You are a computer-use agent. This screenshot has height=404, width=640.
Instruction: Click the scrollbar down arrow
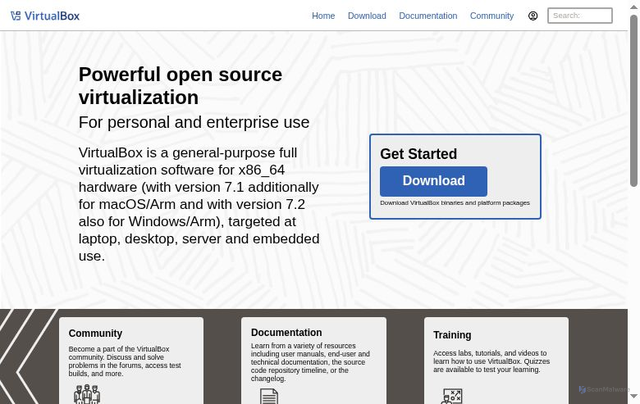[633, 396]
